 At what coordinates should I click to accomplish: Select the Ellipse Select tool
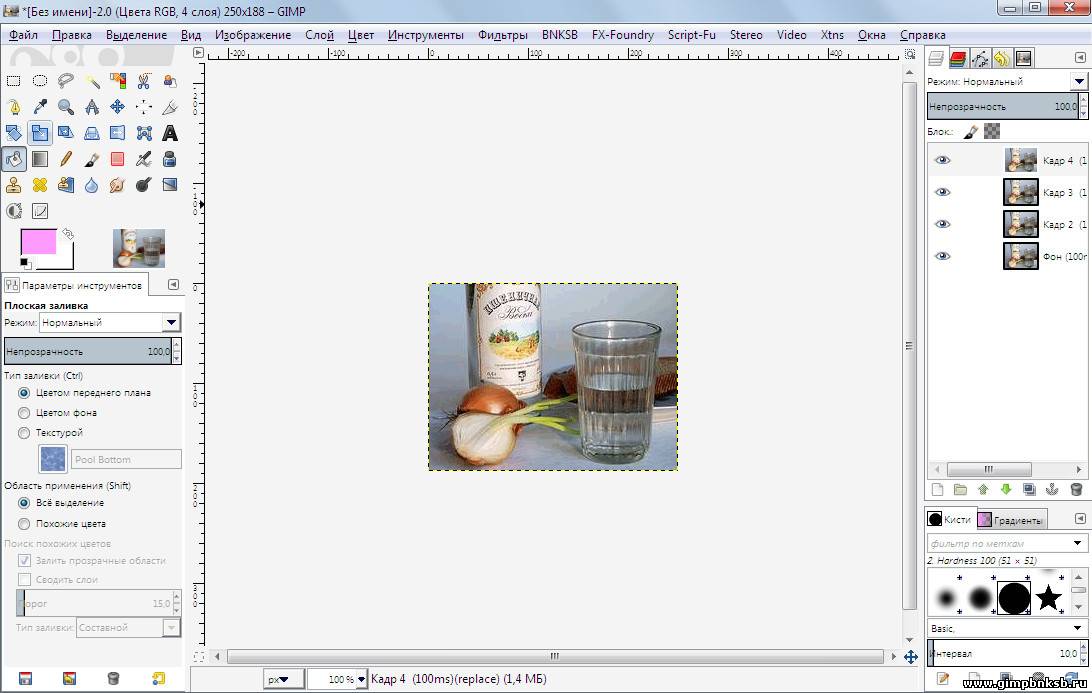pos(40,81)
